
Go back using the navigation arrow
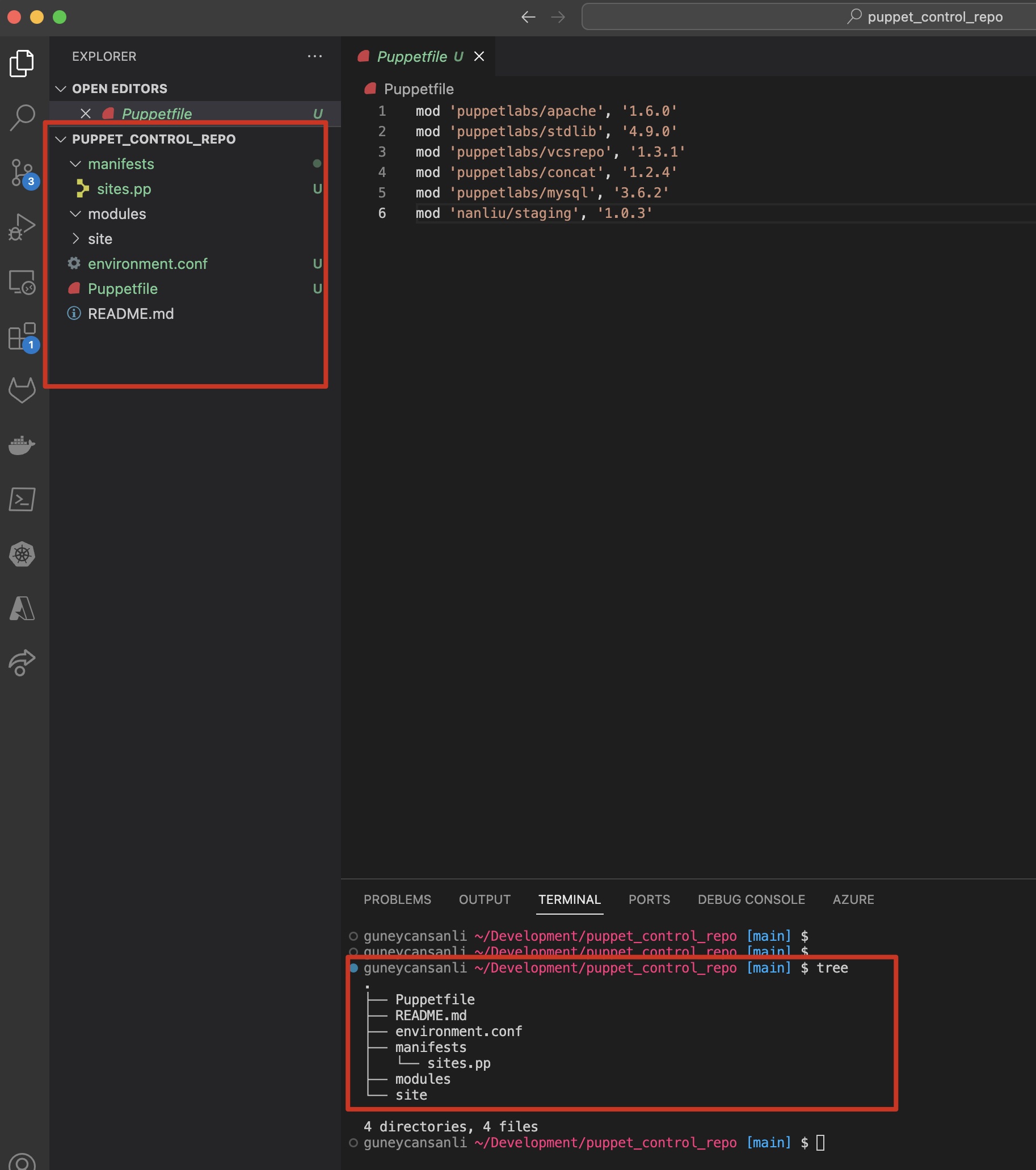coord(528,17)
